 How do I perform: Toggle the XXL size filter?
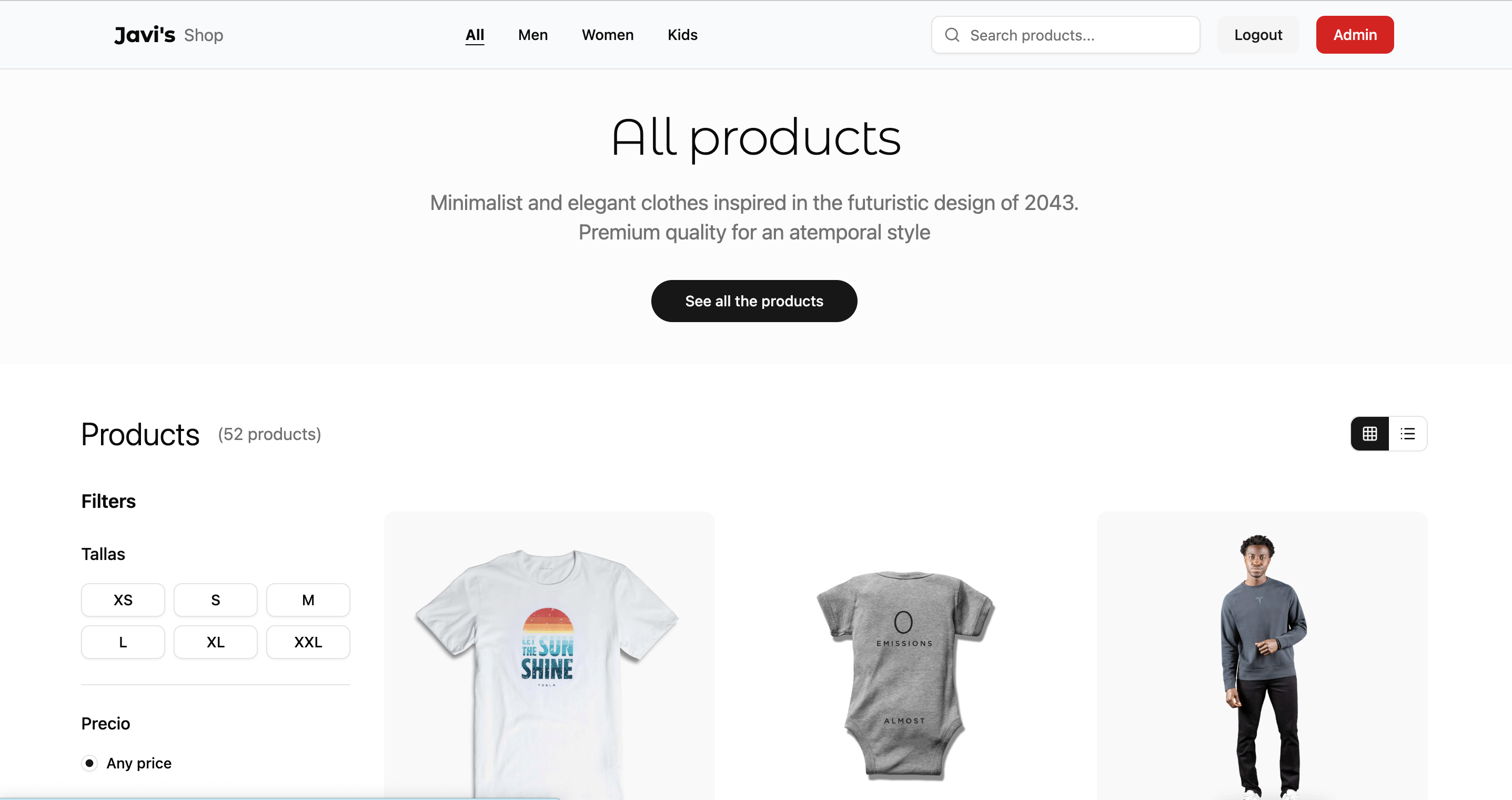coord(308,642)
